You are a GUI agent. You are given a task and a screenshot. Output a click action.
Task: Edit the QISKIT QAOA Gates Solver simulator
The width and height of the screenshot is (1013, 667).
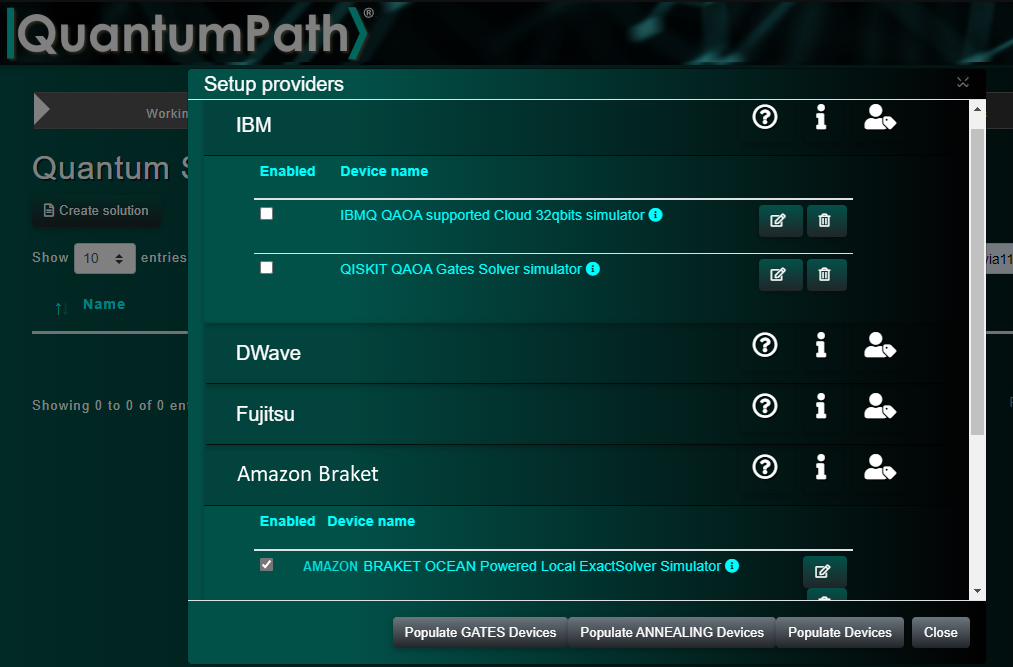coord(780,275)
